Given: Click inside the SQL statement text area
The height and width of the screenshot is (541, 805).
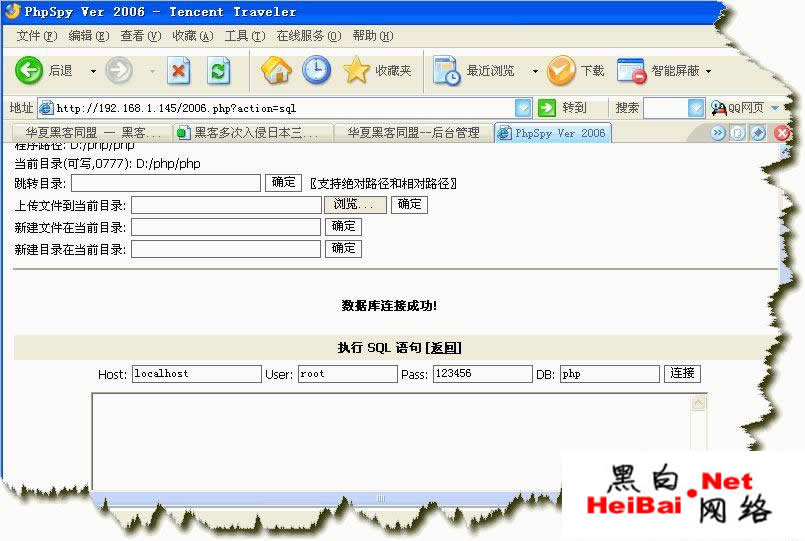Looking at the screenshot, I should [x=391, y=441].
